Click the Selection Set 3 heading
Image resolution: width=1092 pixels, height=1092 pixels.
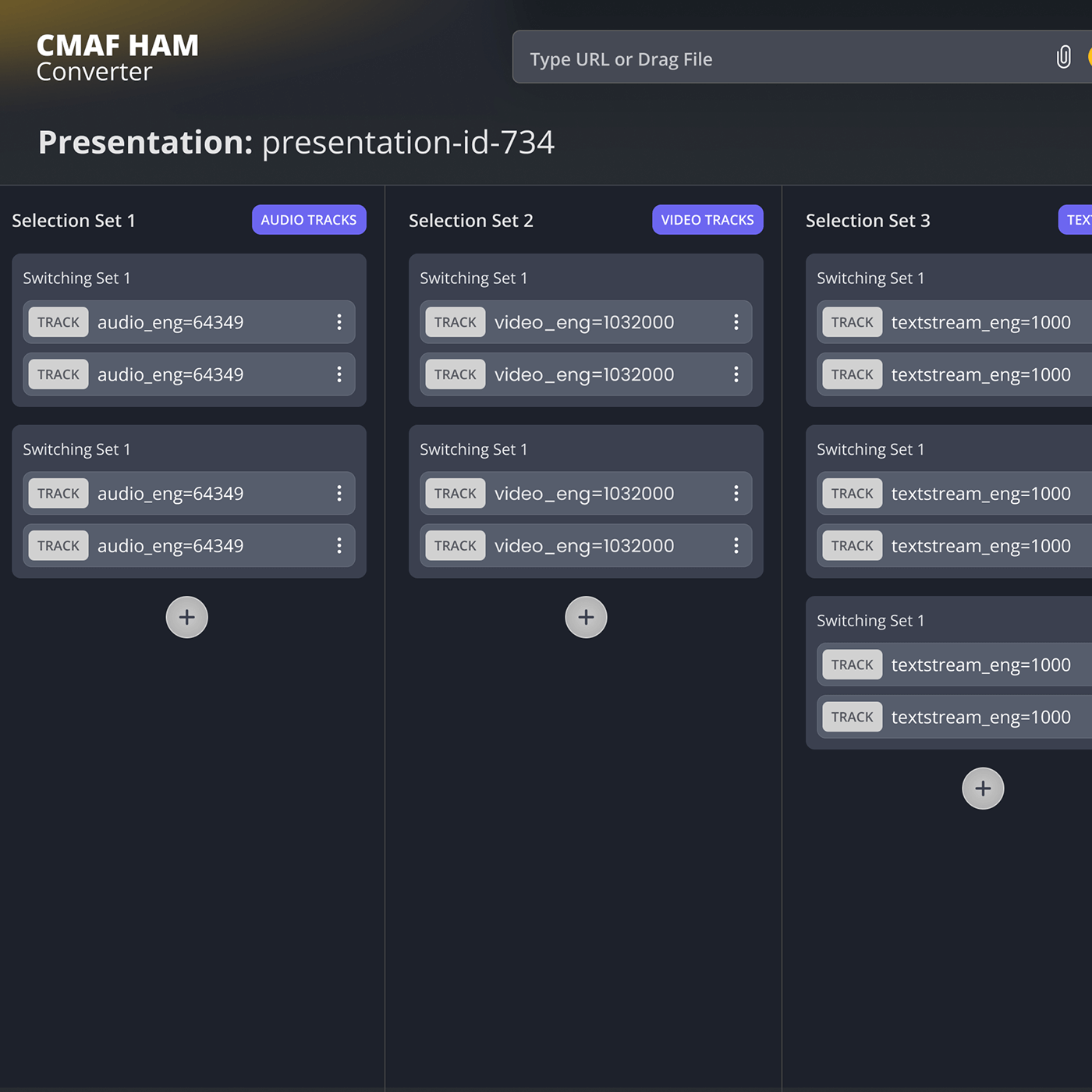point(867,221)
